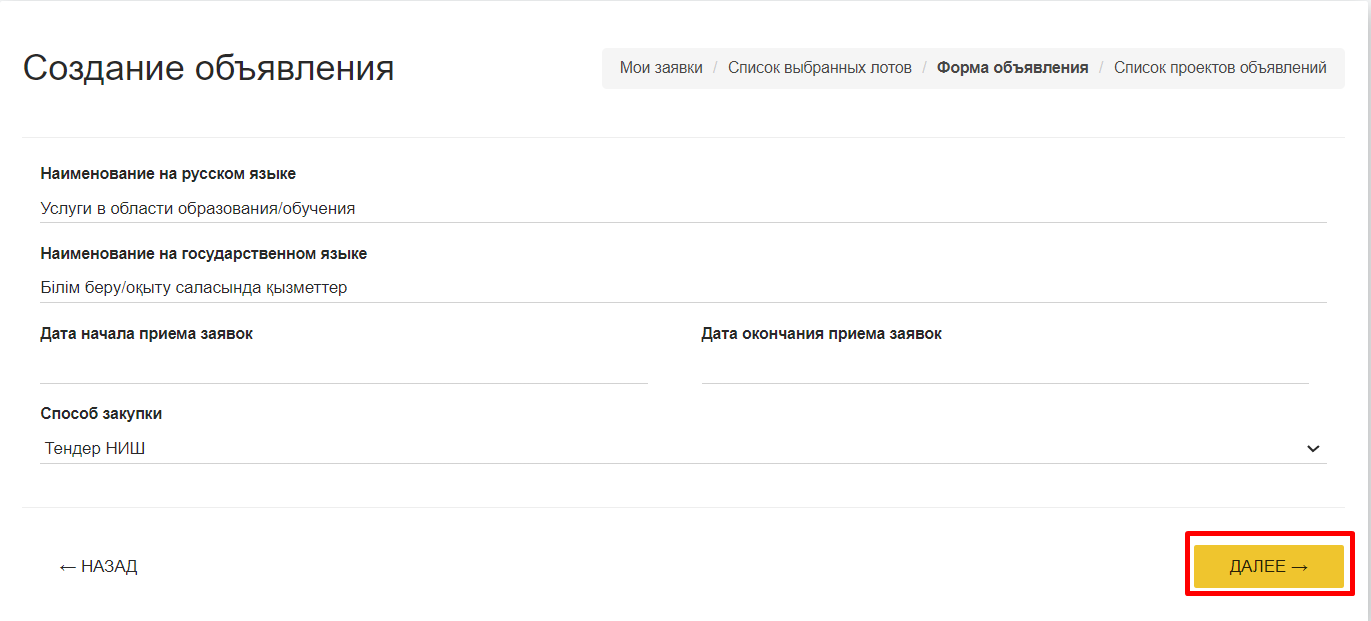Click the Наименование на русском языке label
The image size is (1371, 621).
pyautogui.click(x=168, y=174)
